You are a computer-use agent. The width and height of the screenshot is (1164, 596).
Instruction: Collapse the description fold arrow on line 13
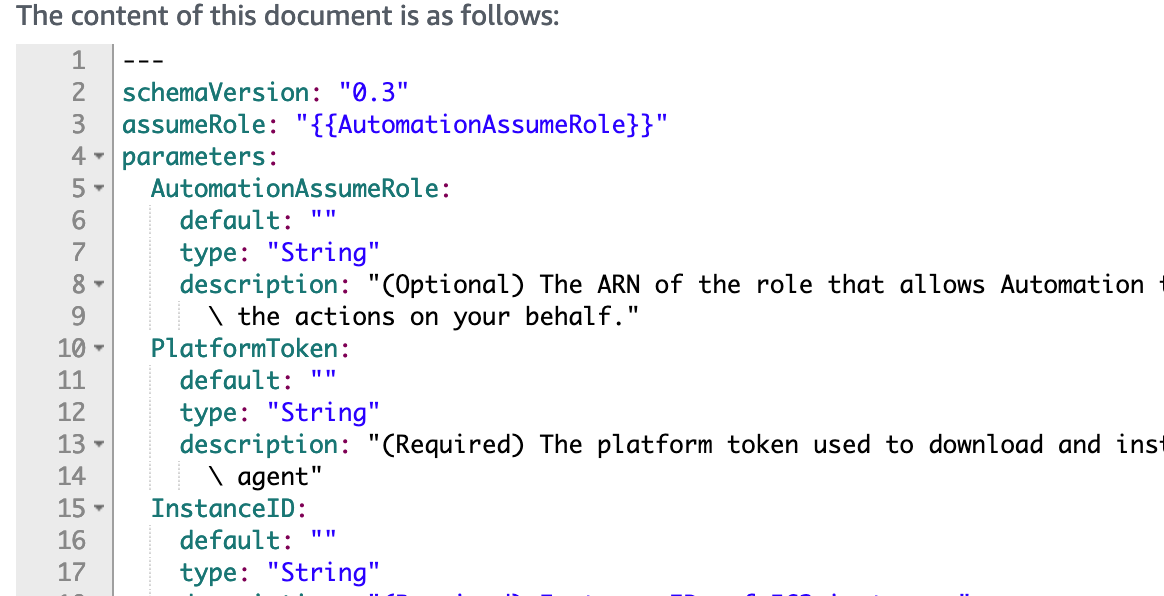99,444
